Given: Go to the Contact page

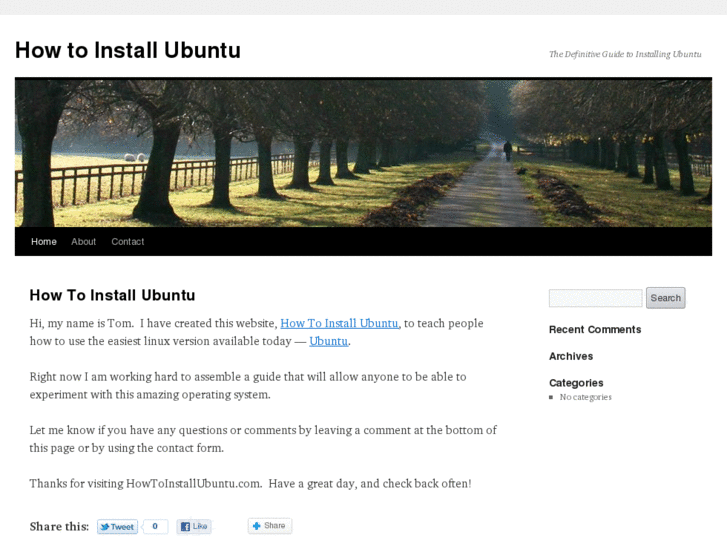Looking at the screenshot, I should [128, 242].
